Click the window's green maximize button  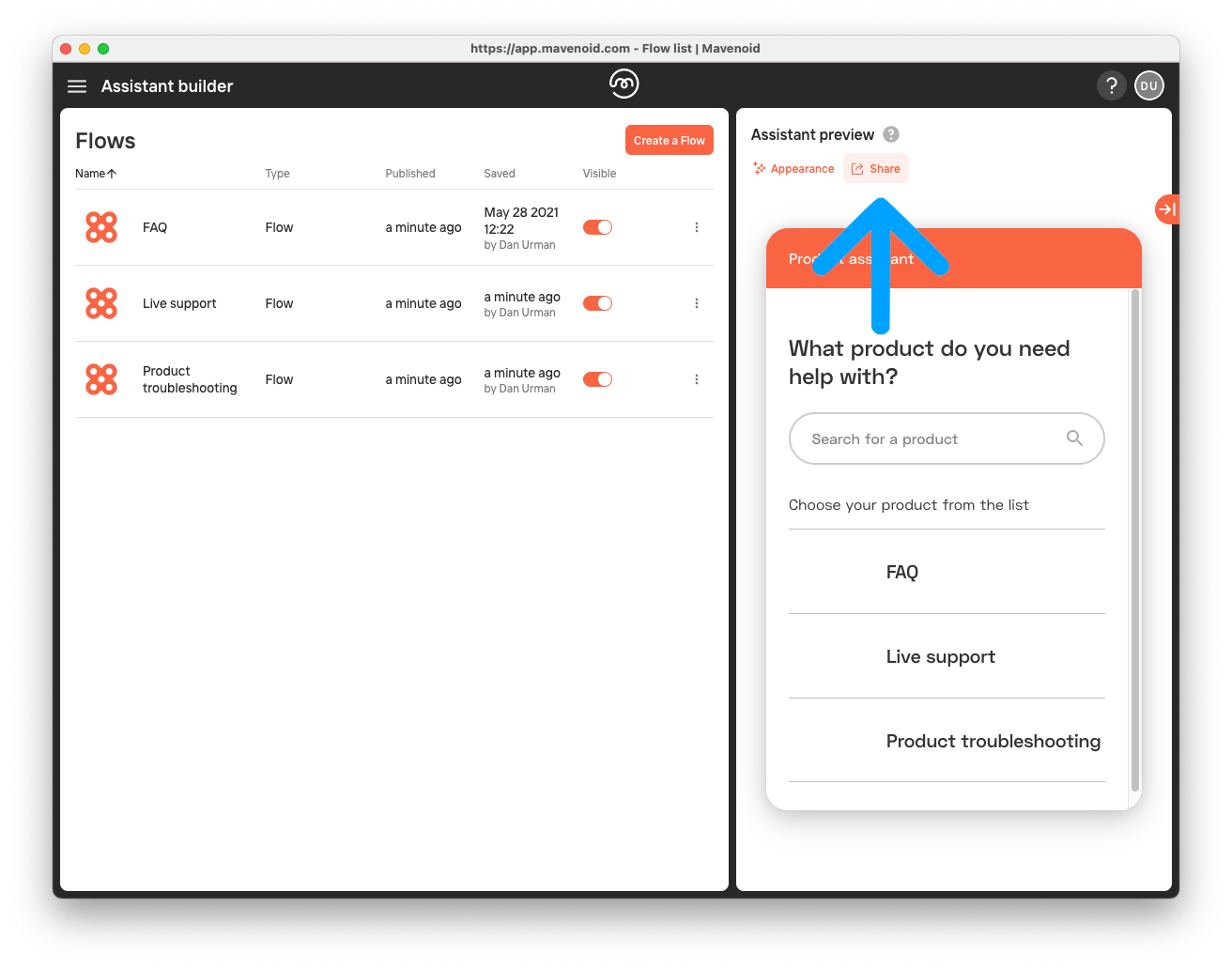[x=103, y=49]
